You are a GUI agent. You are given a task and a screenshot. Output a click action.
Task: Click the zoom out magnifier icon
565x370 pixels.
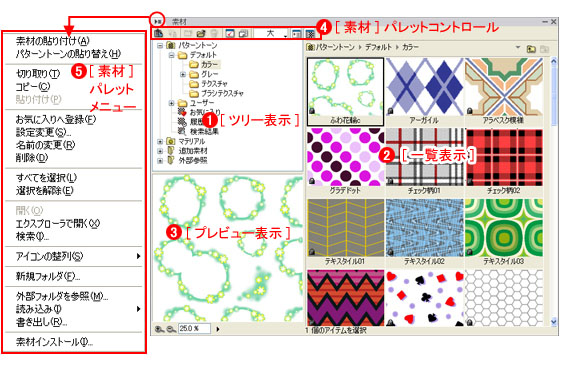(171, 329)
